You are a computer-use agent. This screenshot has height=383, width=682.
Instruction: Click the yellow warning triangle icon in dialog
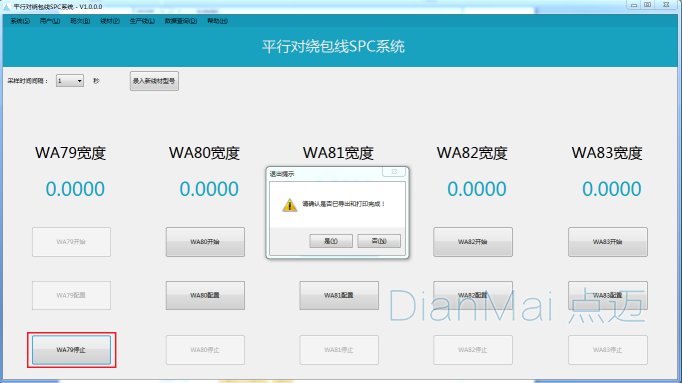(289, 205)
